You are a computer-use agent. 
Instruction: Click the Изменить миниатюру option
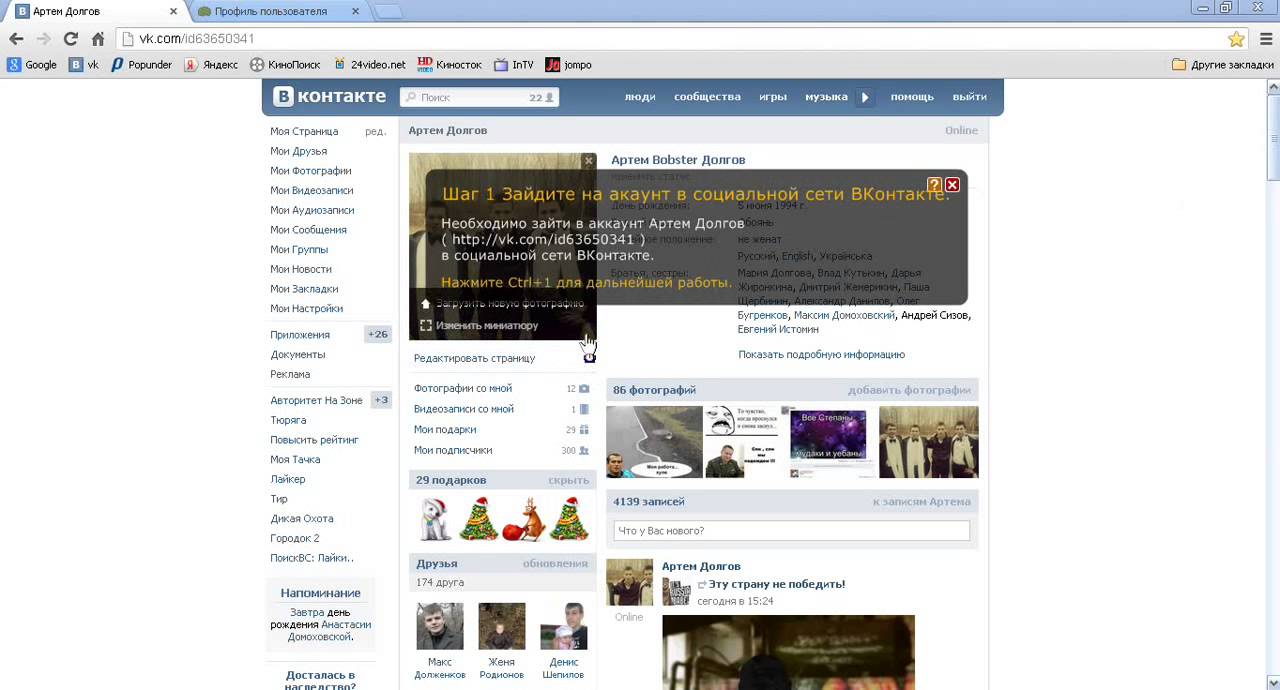click(479, 325)
